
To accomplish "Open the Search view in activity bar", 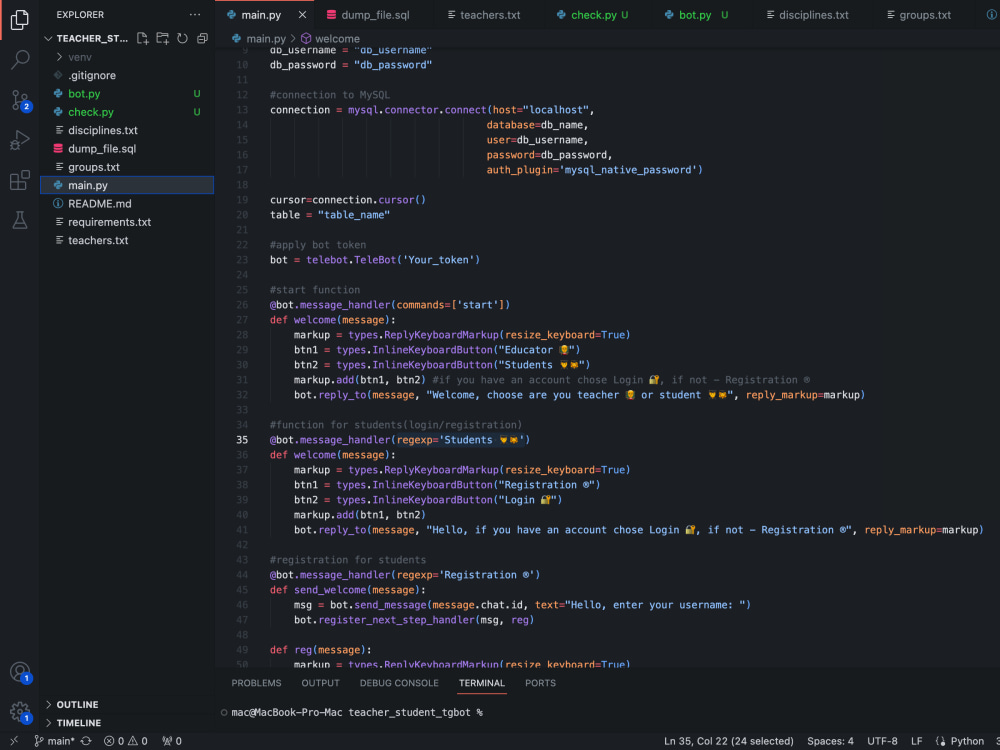I will pyautogui.click(x=19, y=60).
